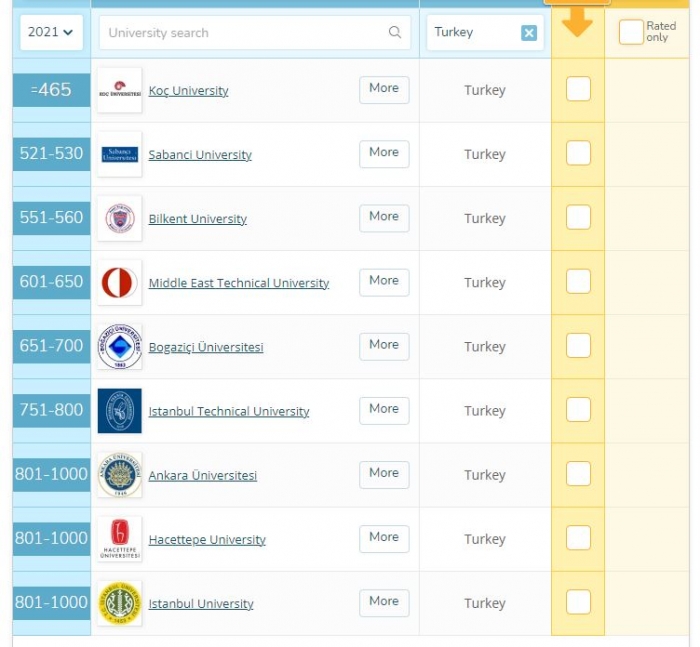The height and width of the screenshot is (647, 700).
Task: Focus the University search field
Action: [x=255, y=33]
